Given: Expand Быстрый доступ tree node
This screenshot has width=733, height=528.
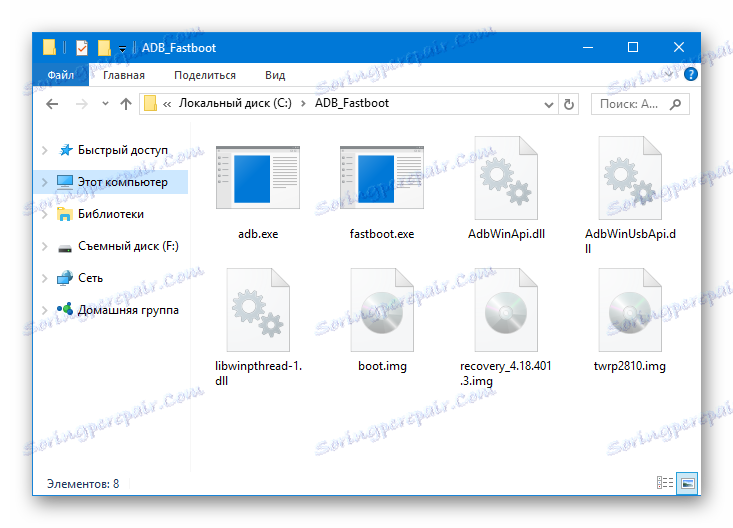Looking at the screenshot, I should [x=45, y=150].
